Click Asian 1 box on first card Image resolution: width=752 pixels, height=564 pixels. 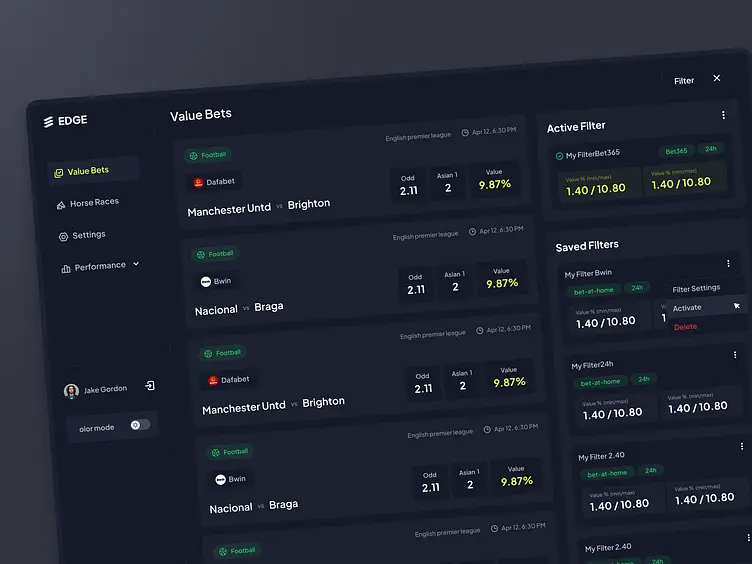(x=447, y=182)
